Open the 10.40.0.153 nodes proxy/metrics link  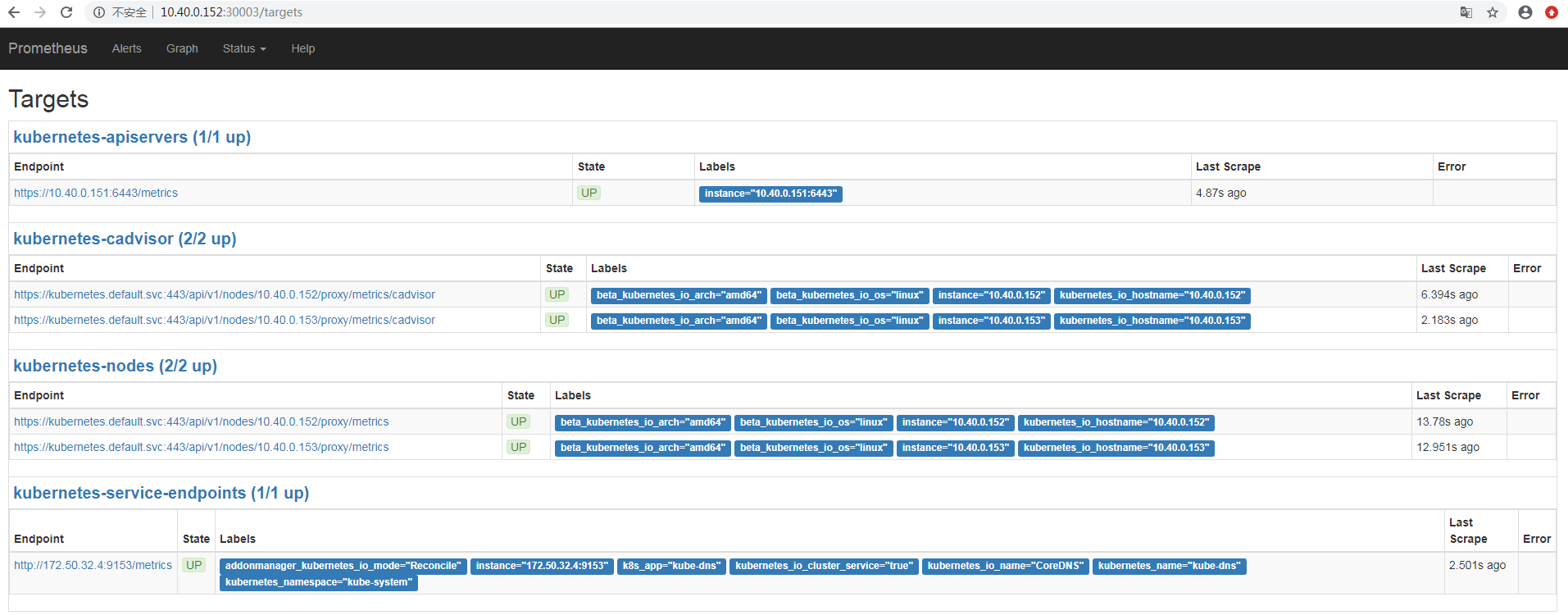[x=202, y=447]
